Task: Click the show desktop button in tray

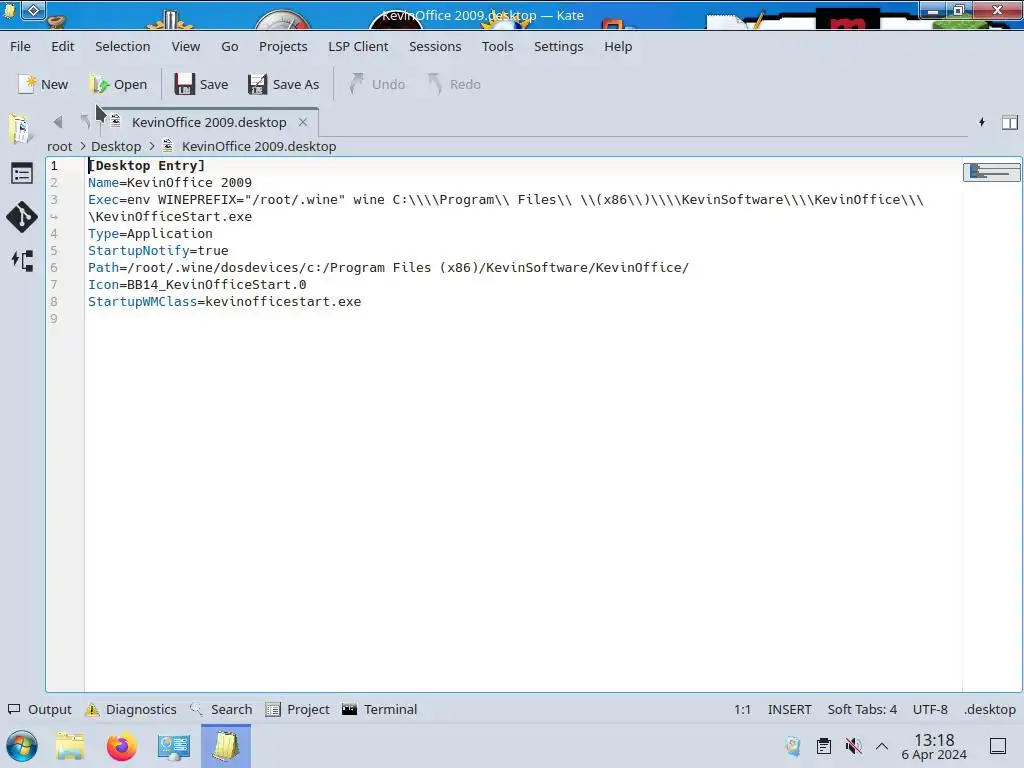Action: click(998, 746)
